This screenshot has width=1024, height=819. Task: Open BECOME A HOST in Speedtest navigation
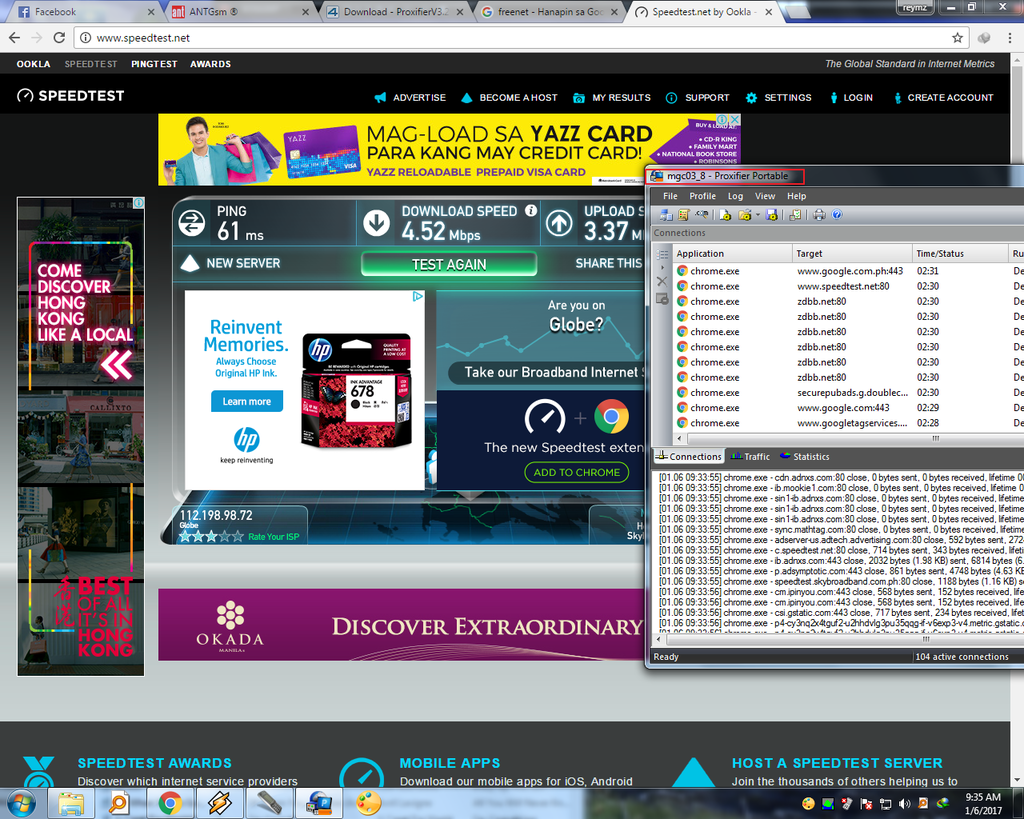509,97
